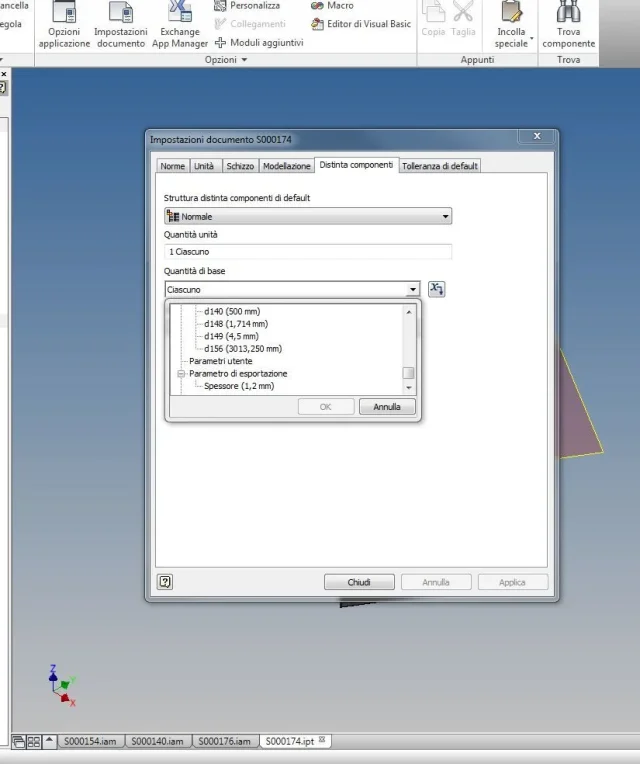Open Impostazioni documento

[x=121, y=24]
